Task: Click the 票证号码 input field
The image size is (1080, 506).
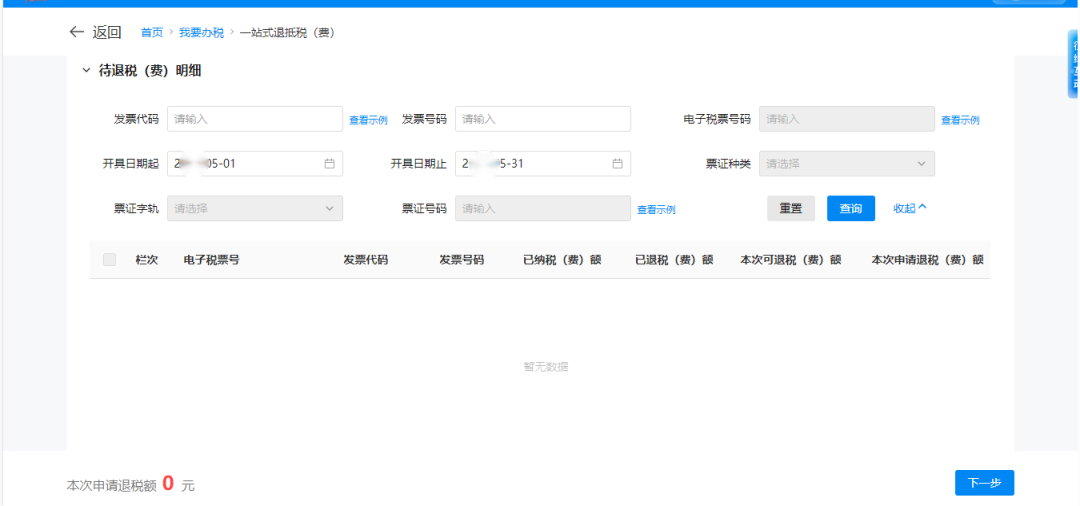Action: [543, 208]
